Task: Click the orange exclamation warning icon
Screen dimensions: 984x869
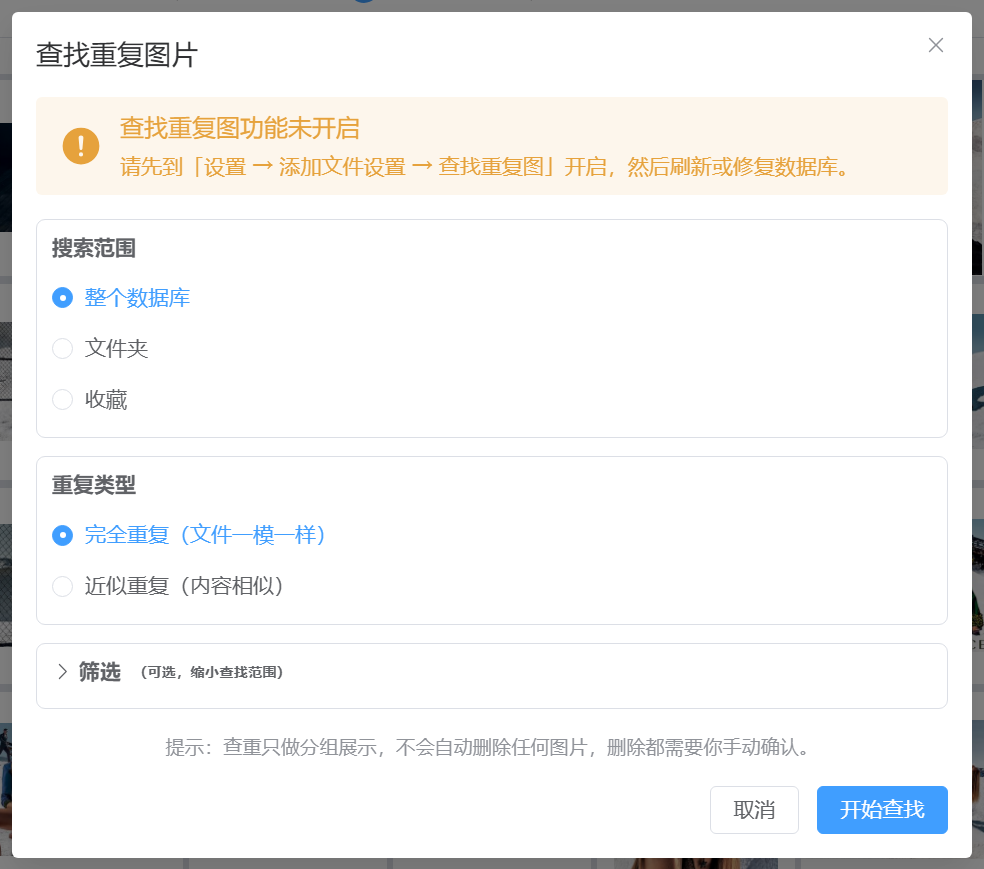Action: [81, 146]
